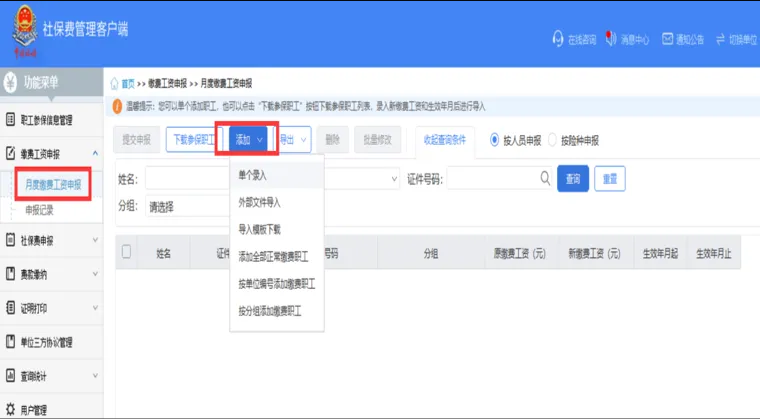Viewport: 760px width, 419px height.
Task: Open 消息中心 message icon in header
Action: click(x=612, y=40)
